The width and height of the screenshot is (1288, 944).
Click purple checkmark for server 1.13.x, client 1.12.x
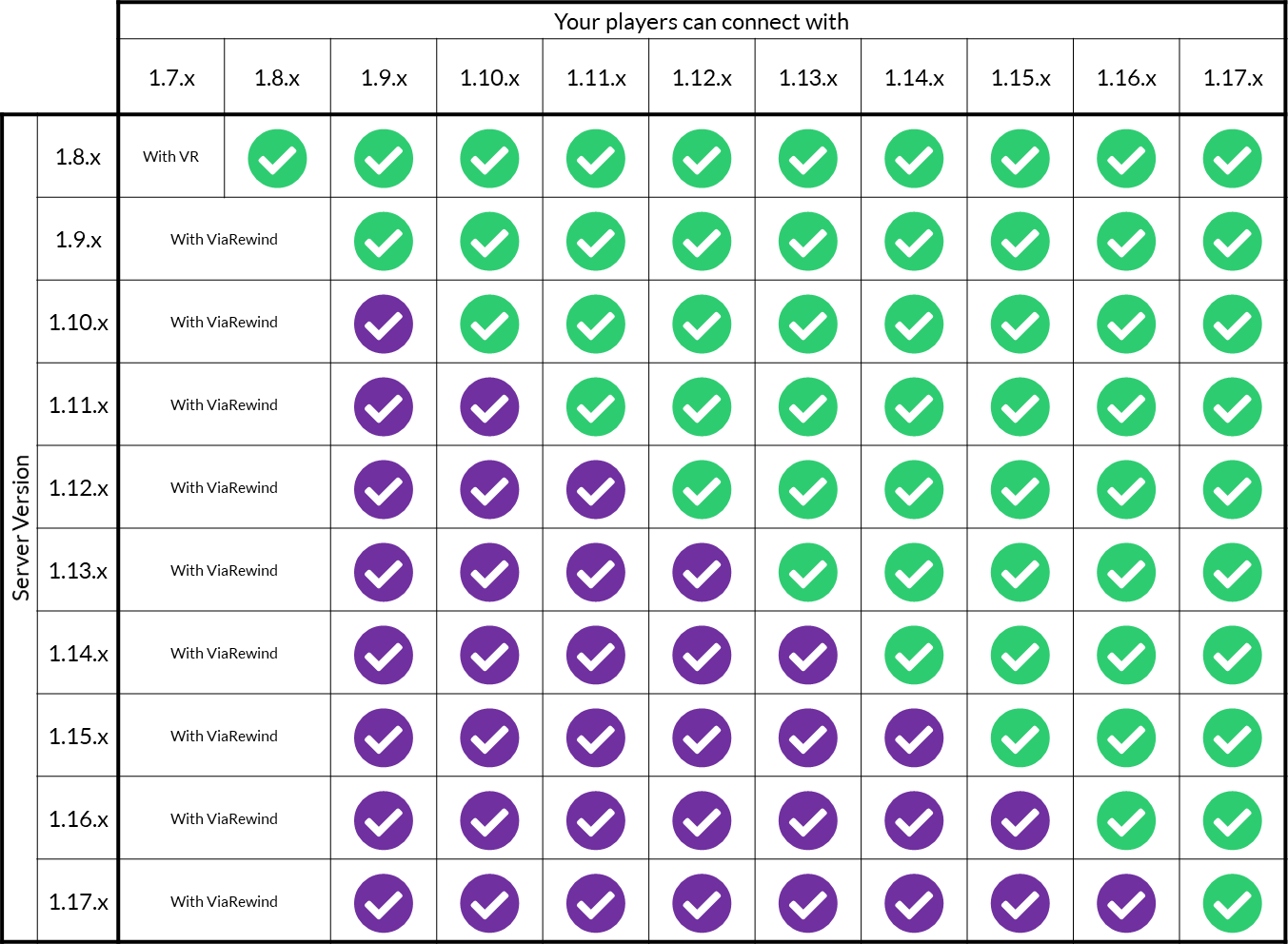[703, 573]
